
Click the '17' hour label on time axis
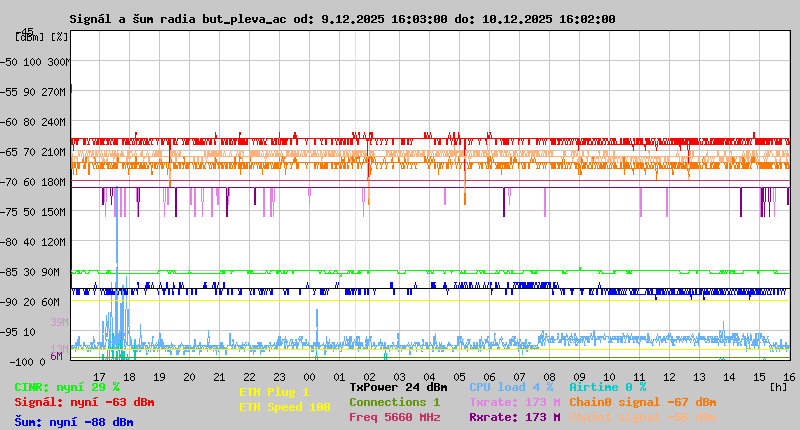coord(99,377)
